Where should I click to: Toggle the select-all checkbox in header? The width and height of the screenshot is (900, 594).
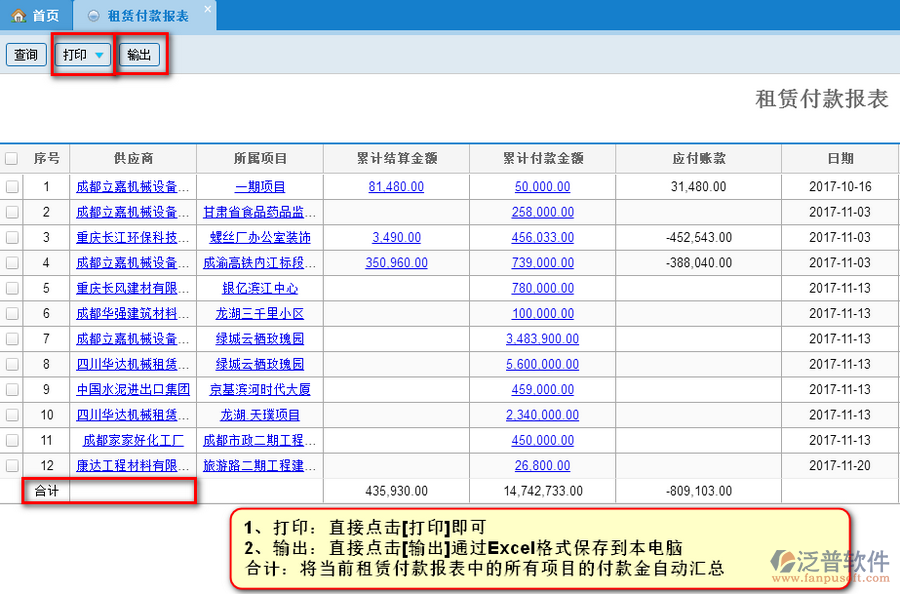pyautogui.click(x=11, y=158)
